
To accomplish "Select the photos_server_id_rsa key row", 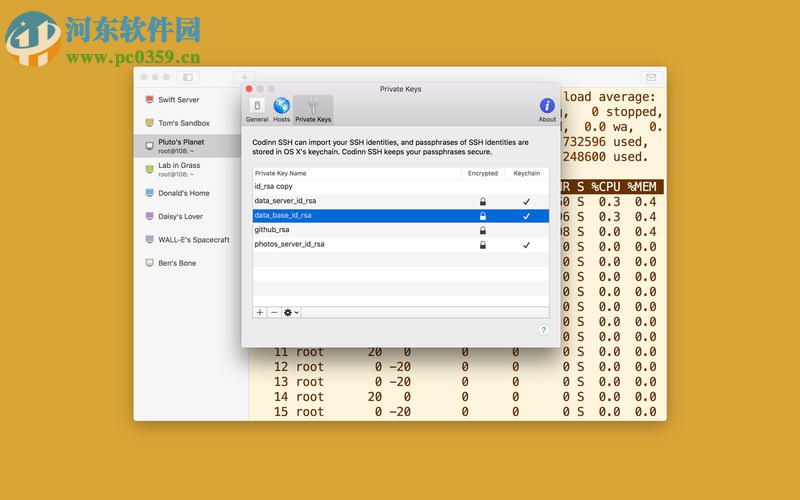I will tap(401, 244).
